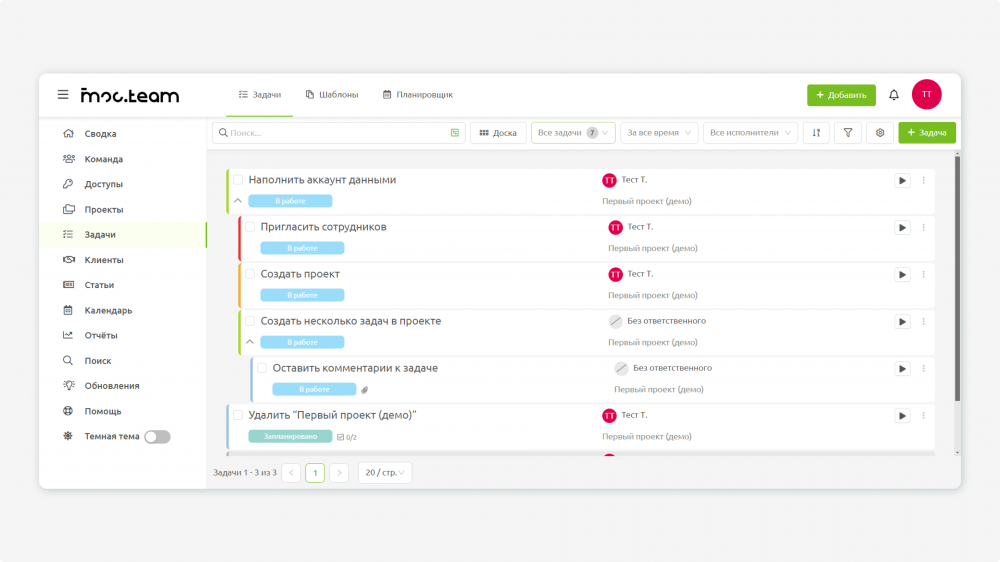This screenshot has width=1000, height=562.
Task: Open the sort order icon button
Action: click(x=816, y=133)
